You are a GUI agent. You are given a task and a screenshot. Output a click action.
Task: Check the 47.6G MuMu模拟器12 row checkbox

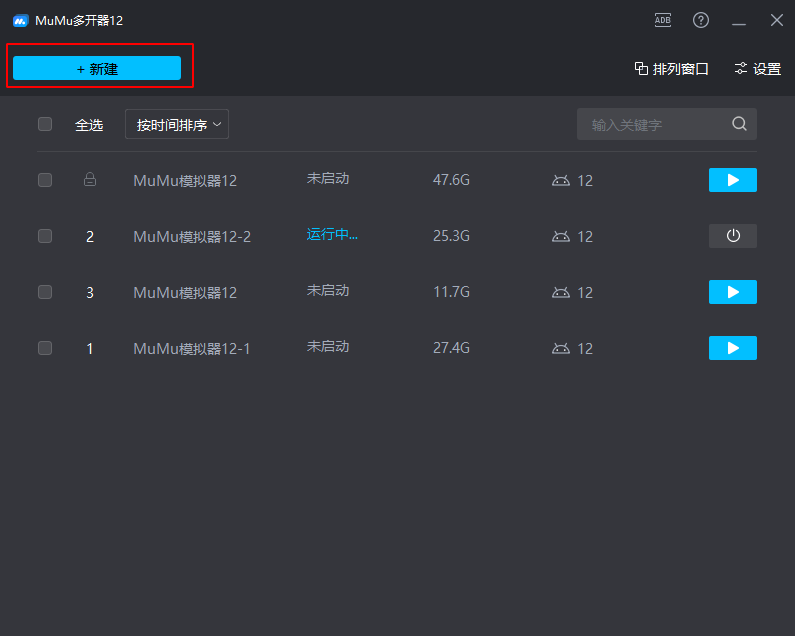click(x=45, y=180)
